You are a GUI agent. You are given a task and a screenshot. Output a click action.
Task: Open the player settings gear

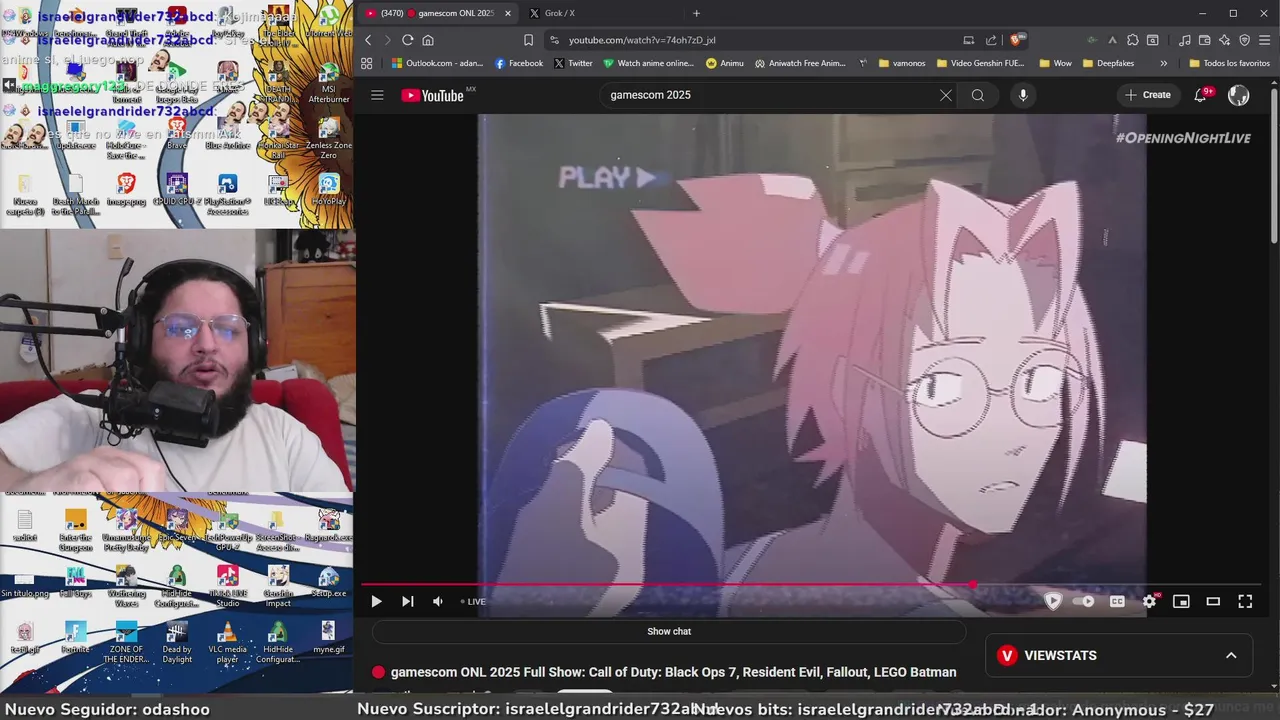1149,601
